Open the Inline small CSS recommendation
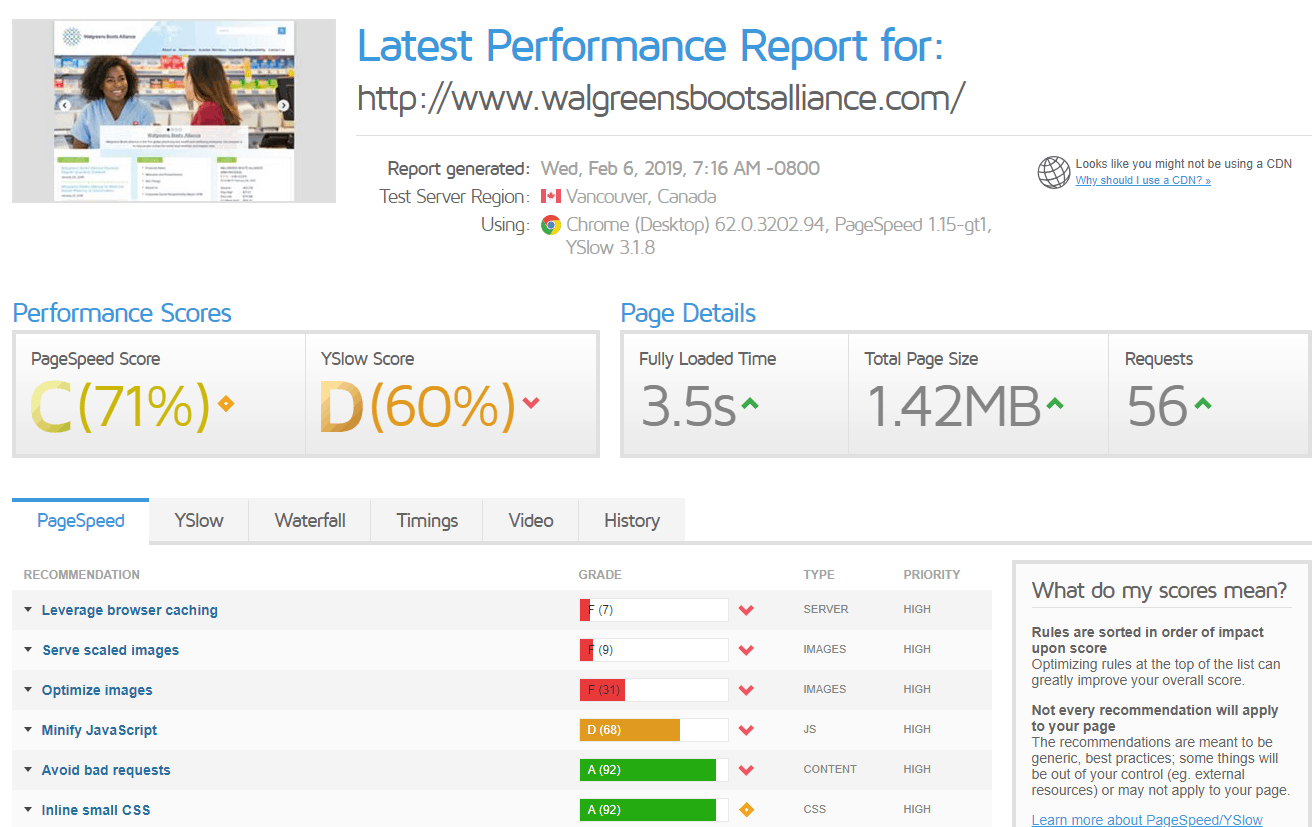The height and width of the screenshot is (827, 1312). tap(96, 810)
